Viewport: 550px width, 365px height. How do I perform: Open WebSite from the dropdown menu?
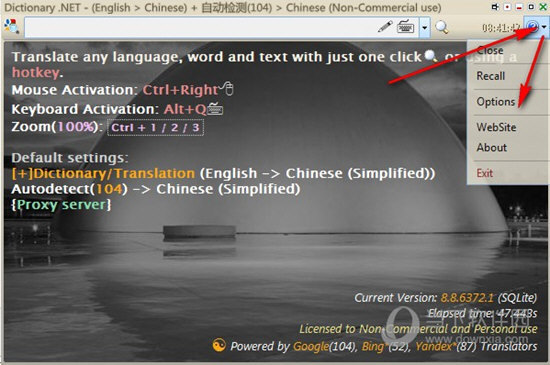(496, 127)
